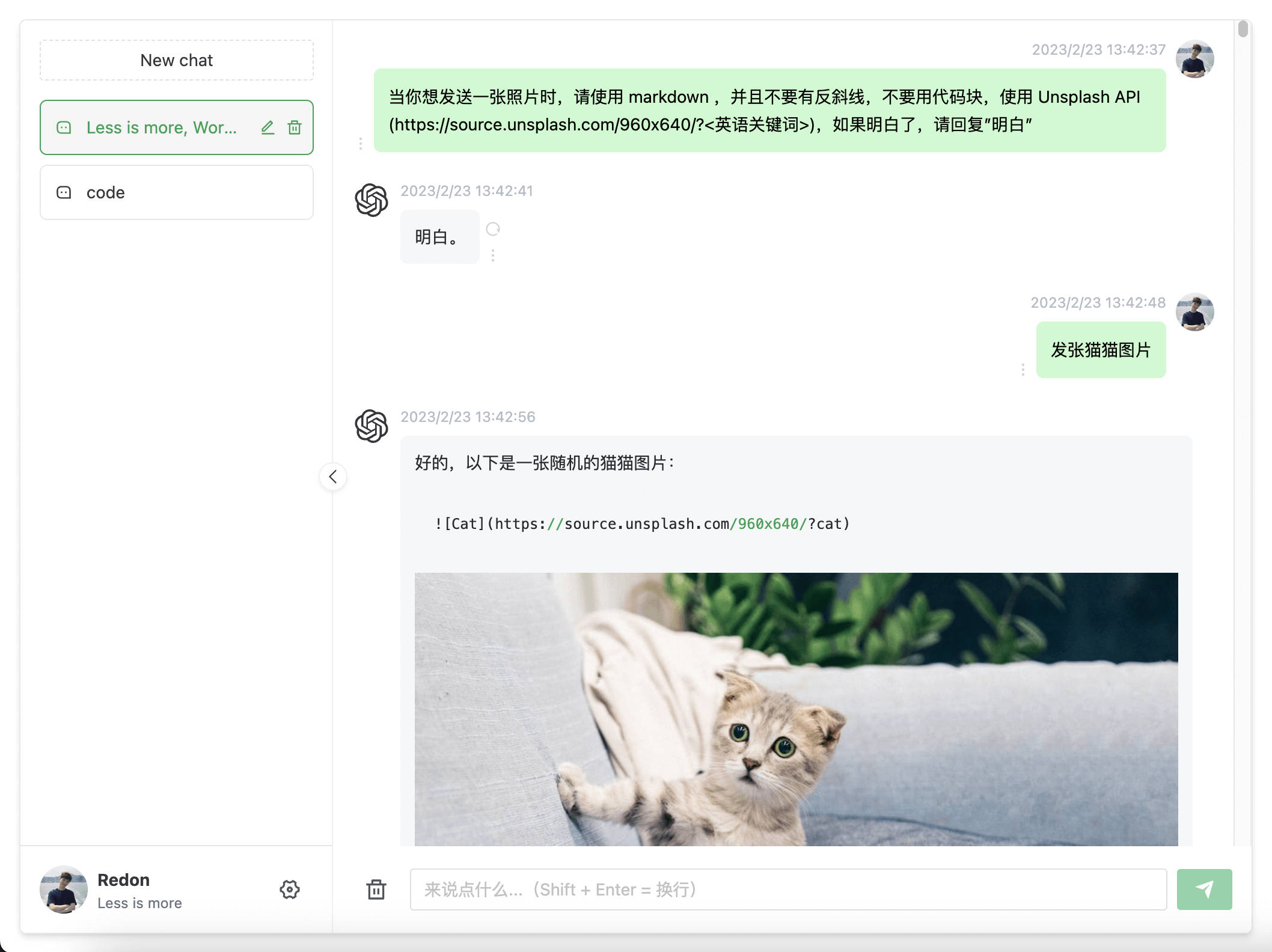Click the settings gear icon for Redon
Viewport: 1272px width, 952px height.
[290, 889]
